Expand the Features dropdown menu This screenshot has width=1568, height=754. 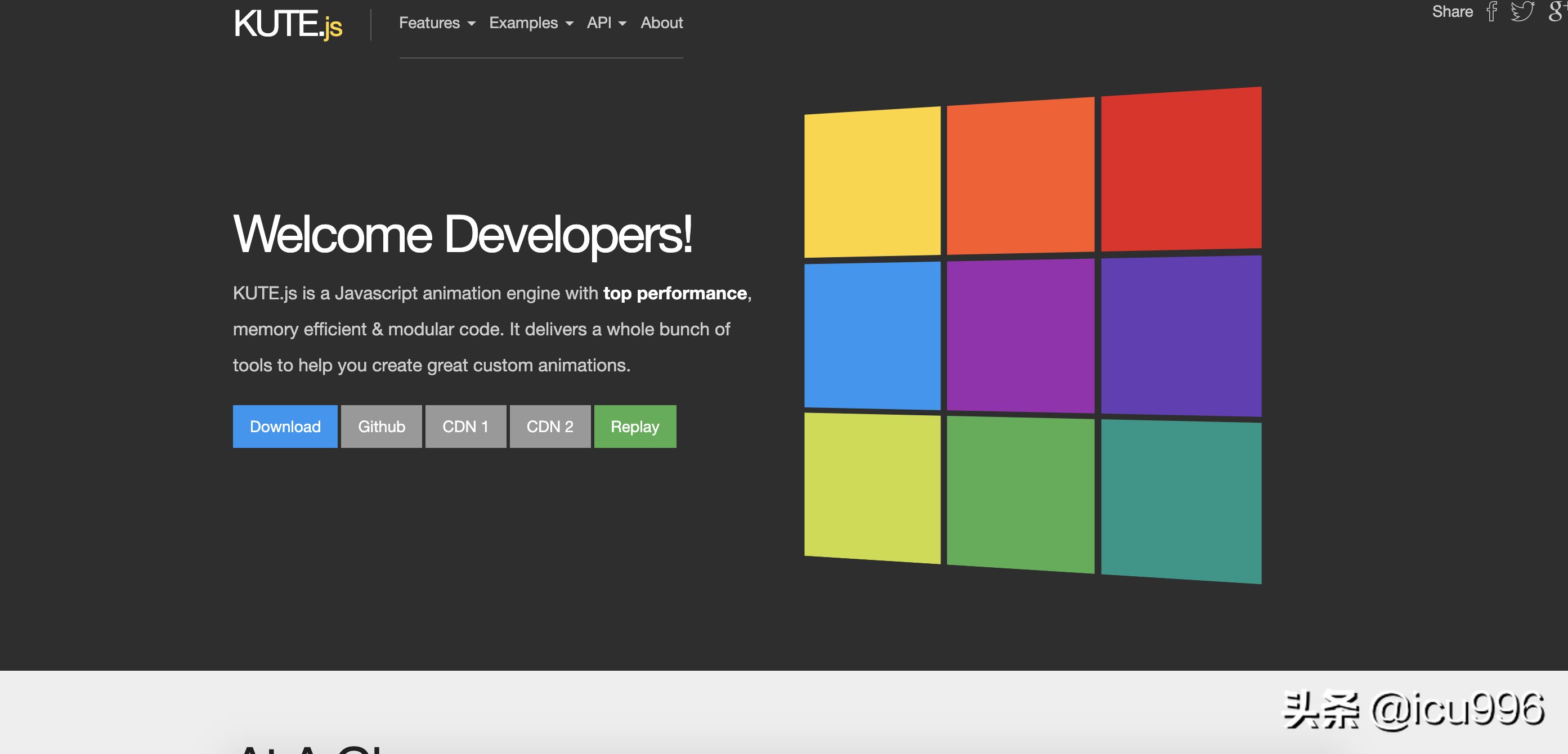coord(437,22)
